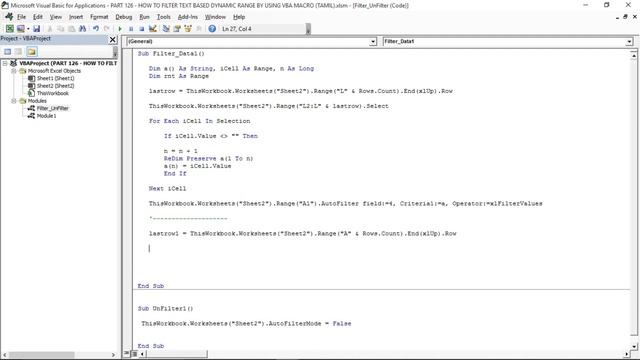Open the Run menu
640x360 pixels.
(x=144, y=17)
